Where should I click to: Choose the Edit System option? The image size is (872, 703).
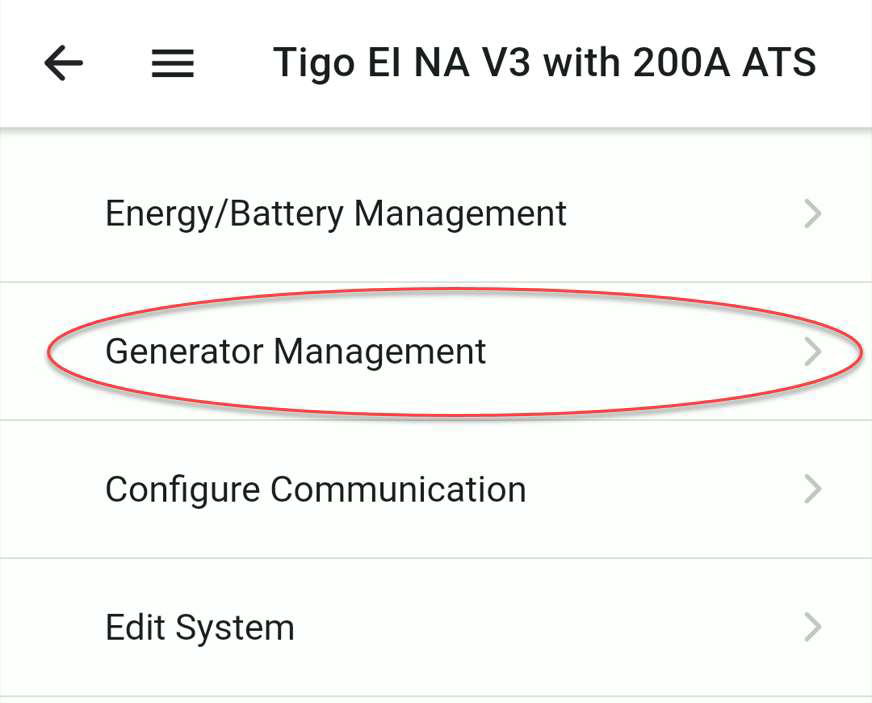(436, 627)
